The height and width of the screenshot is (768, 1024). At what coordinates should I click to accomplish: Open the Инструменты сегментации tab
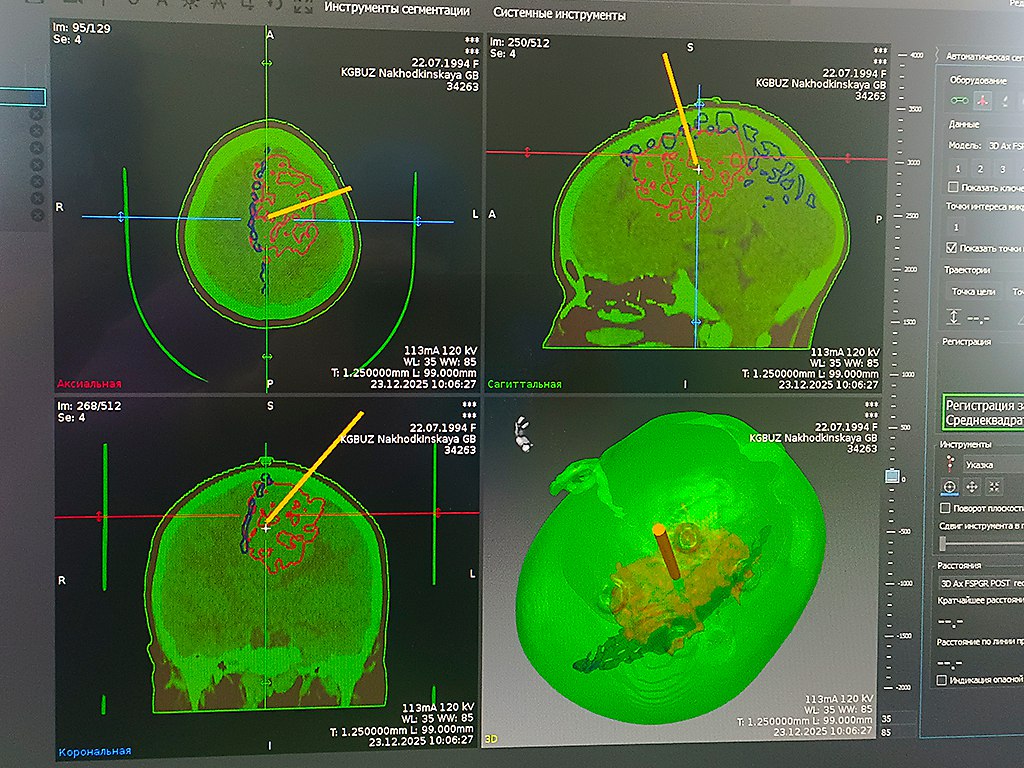click(397, 11)
